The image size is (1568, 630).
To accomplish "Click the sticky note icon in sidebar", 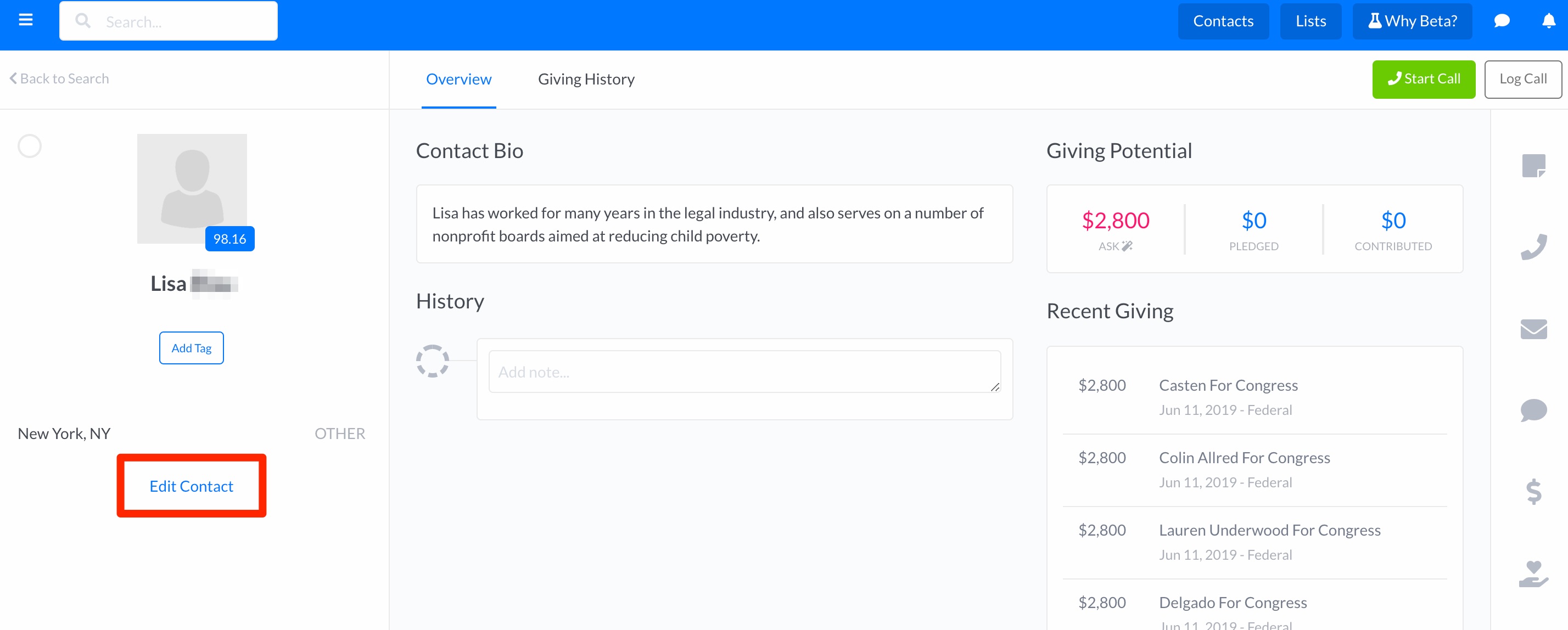I will pos(1533,166).
